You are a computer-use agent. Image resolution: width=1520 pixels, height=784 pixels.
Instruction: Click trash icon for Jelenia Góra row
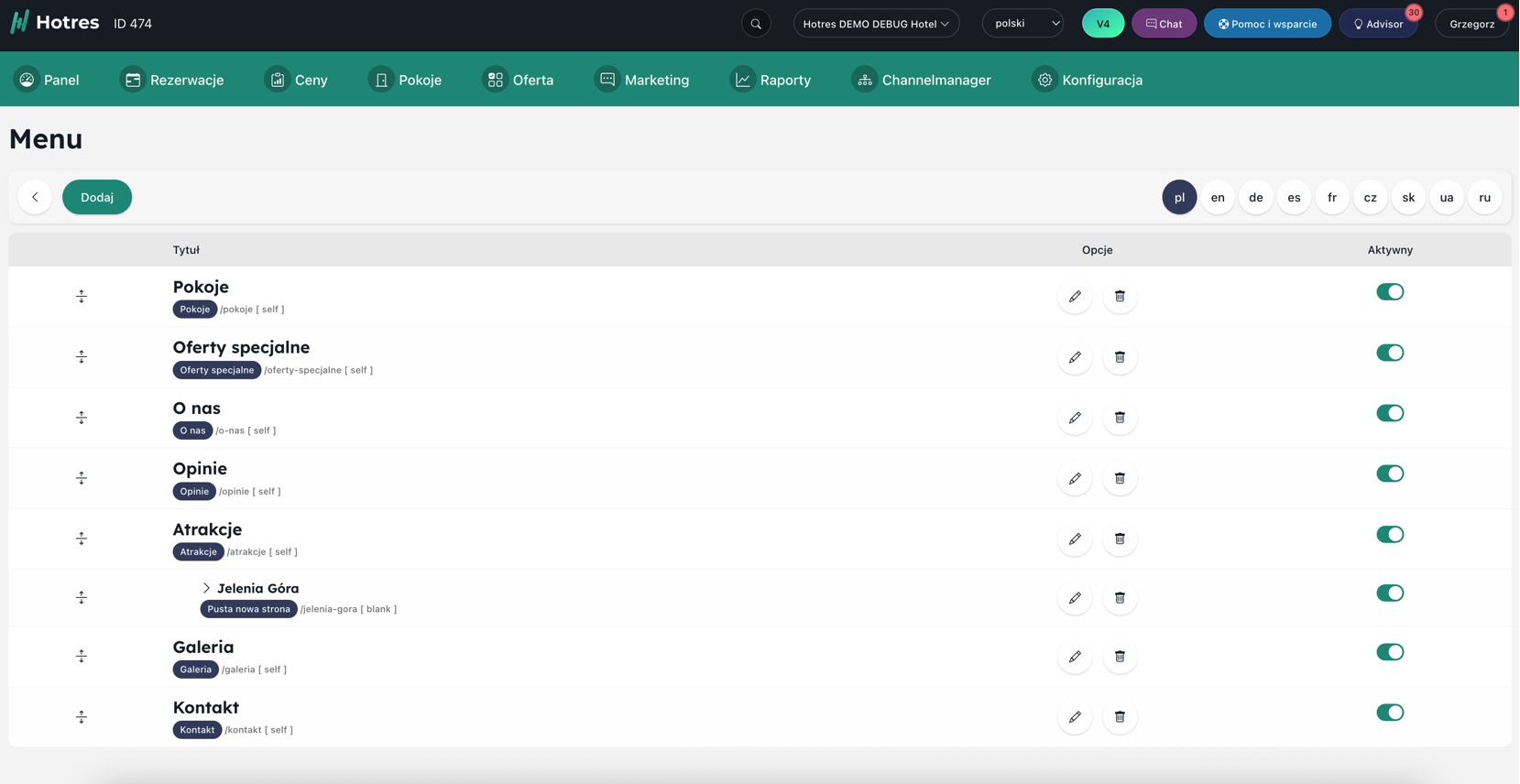pyautogui.click(x=1120, y=598)
